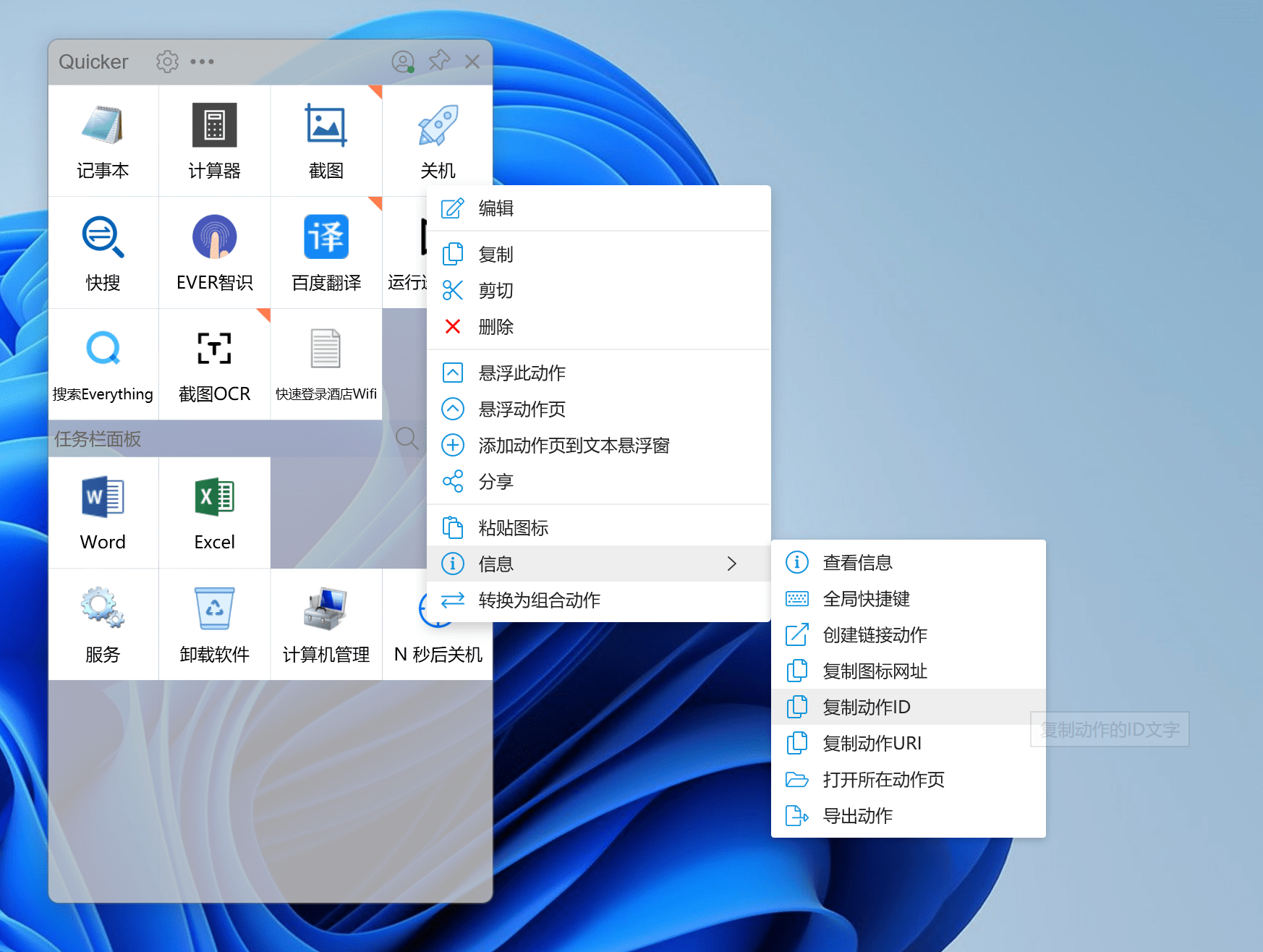Close the Quicker panel
Viewport: 1263px width, 952px height.
pos(472,61)
